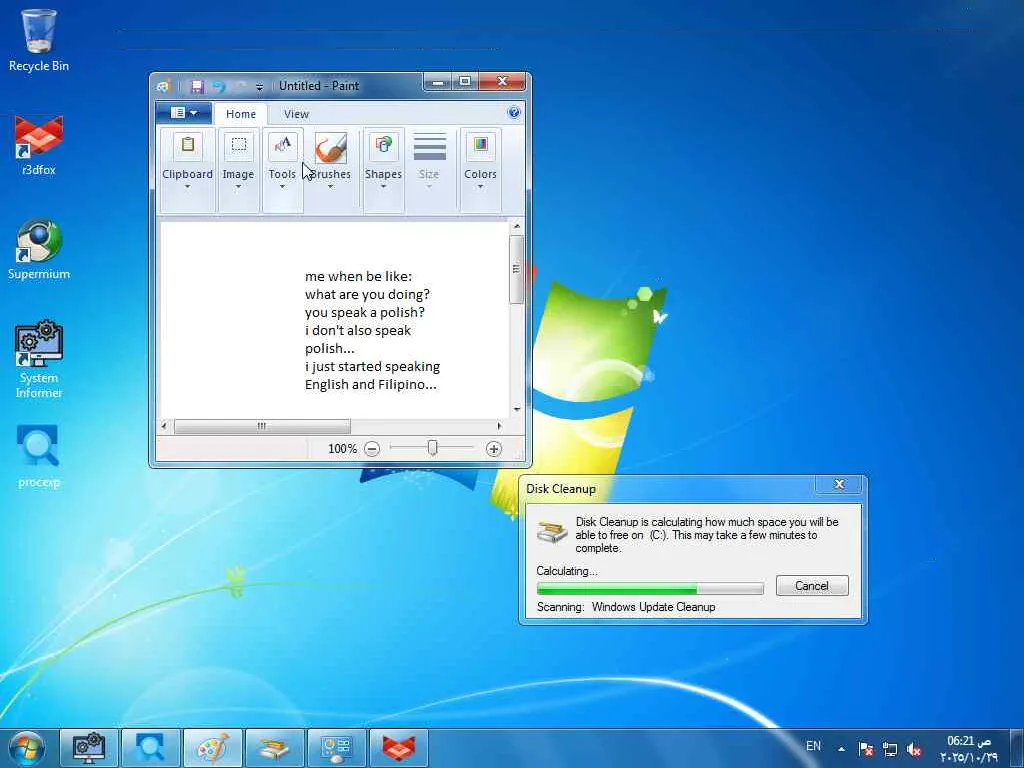This screenshot has width=1024, height=768.
Task: Select the System Informer desktop shortcut
Action: click(x=39, y=359)
